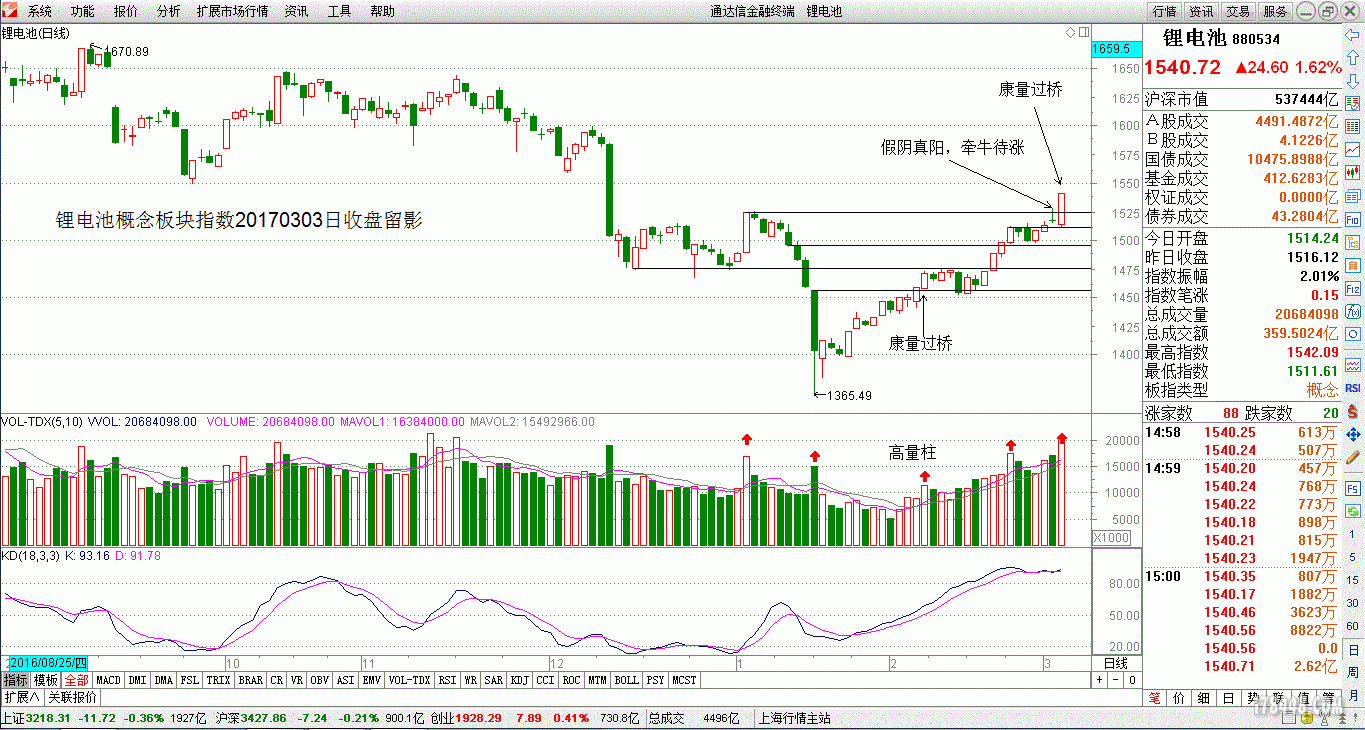
Task: Toggle the 指标 indicator mode button
Action: pyautogui.click(x=14, y=680)
